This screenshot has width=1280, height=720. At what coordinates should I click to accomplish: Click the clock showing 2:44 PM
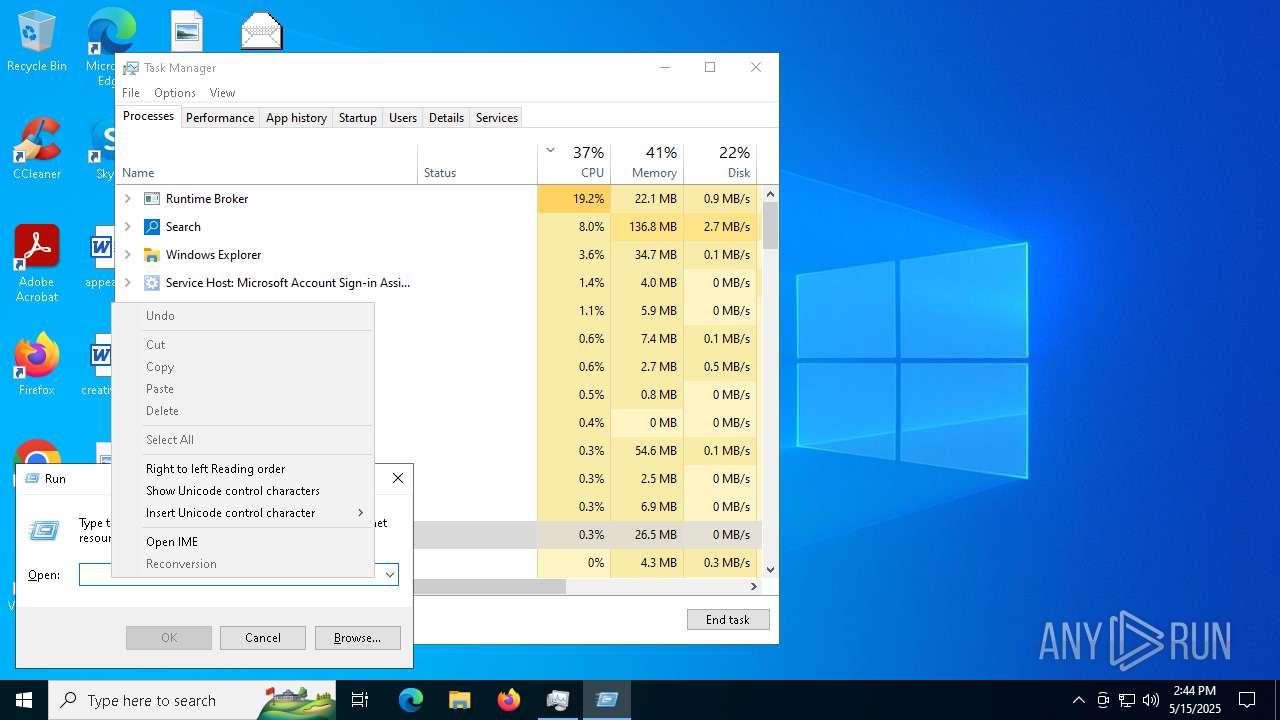point(1195,691)
